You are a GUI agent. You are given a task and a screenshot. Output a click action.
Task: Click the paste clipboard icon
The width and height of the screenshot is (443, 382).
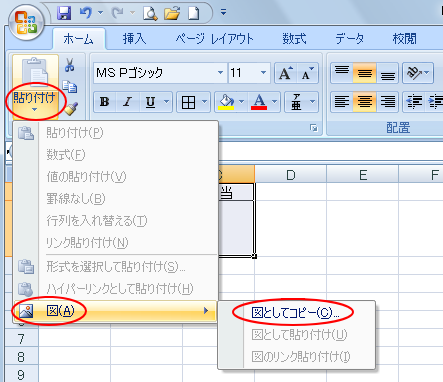coord(35,71)
